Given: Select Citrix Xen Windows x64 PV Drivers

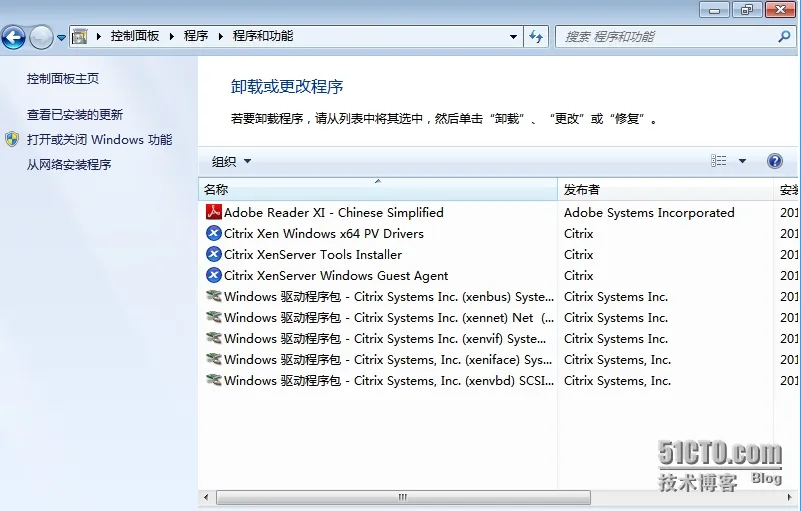Looking at the screenshot, I should (x=324, y=234).
